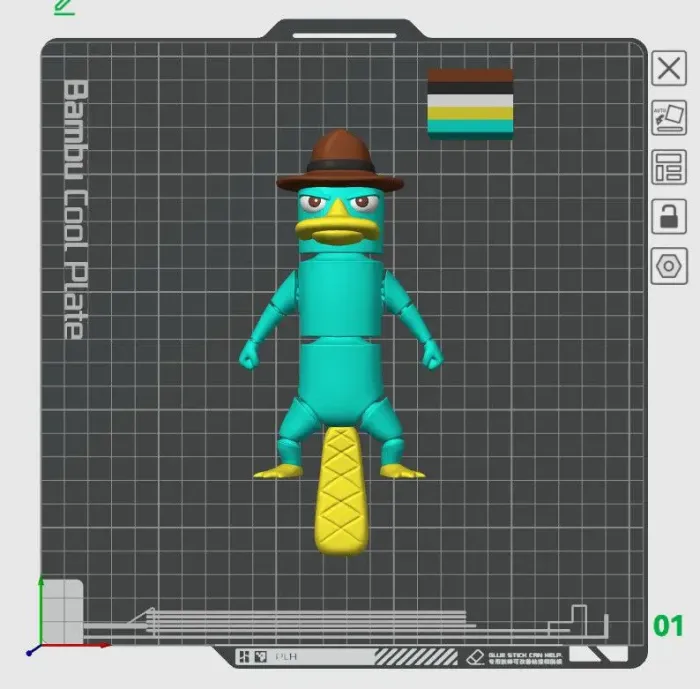Click the axis origin gizmo
700x689 pixels.
(x=39, y=645)
